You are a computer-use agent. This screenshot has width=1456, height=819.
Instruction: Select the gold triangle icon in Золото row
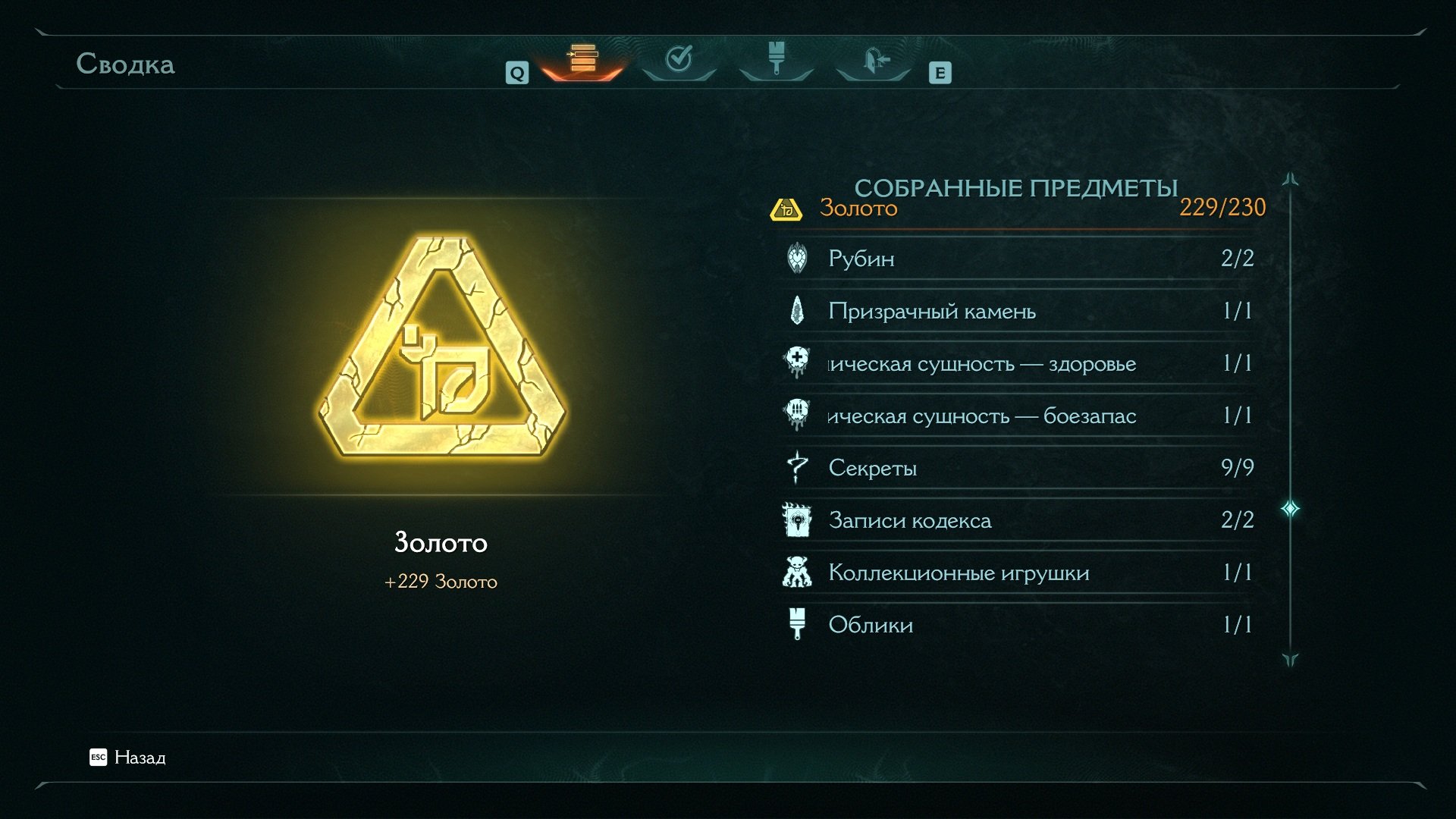(786, 209)
